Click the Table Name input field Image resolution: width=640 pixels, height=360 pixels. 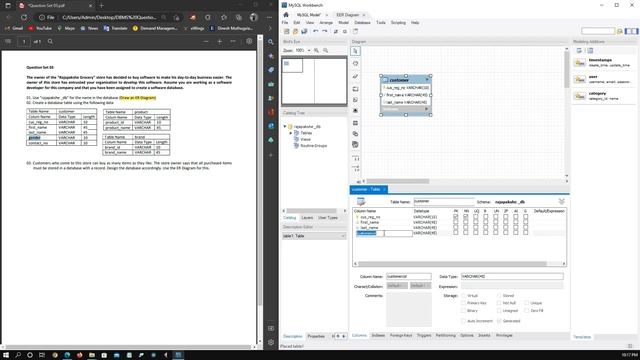(443, 201)
